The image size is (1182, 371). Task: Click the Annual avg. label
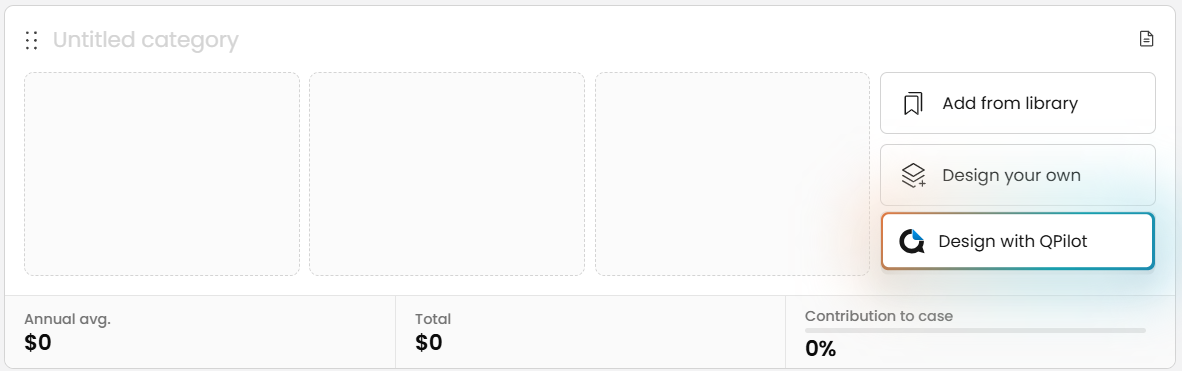[x=67, y=319]
